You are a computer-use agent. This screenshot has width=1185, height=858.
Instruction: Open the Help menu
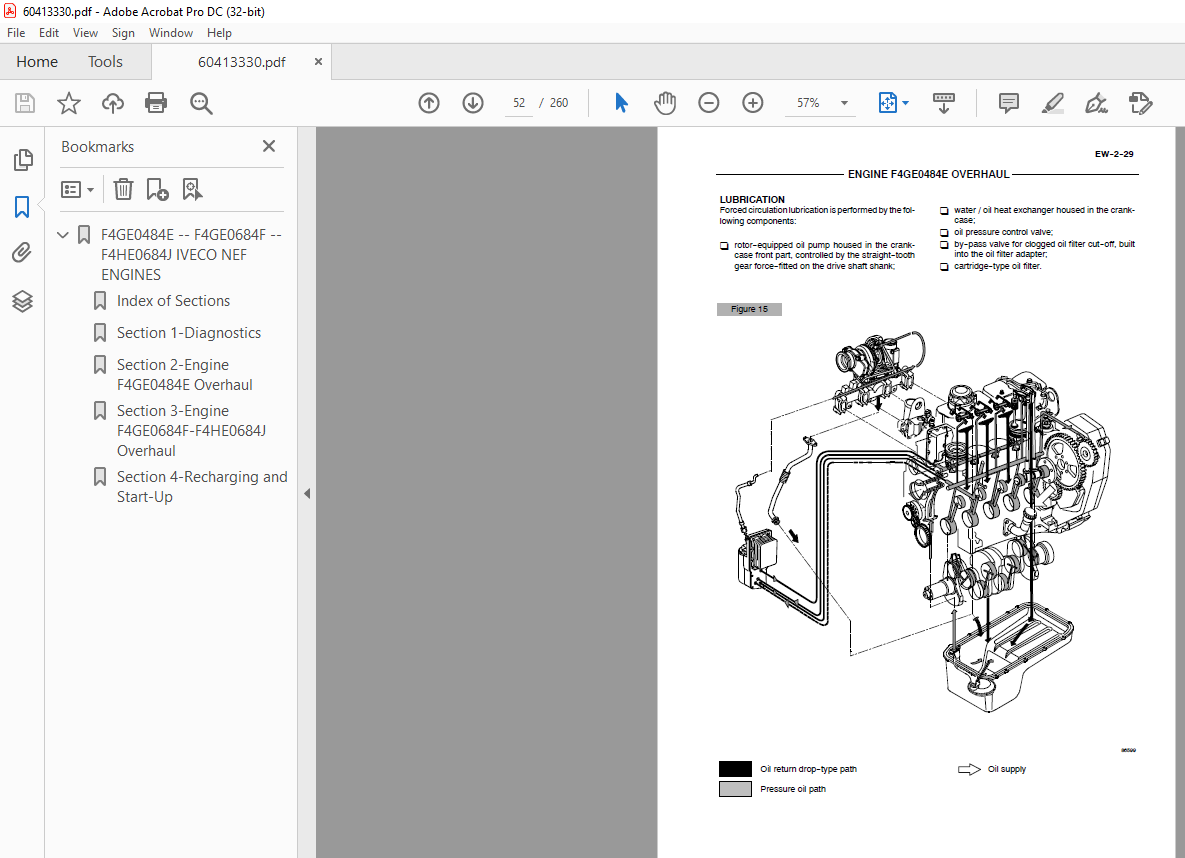(x=219, y=33)
